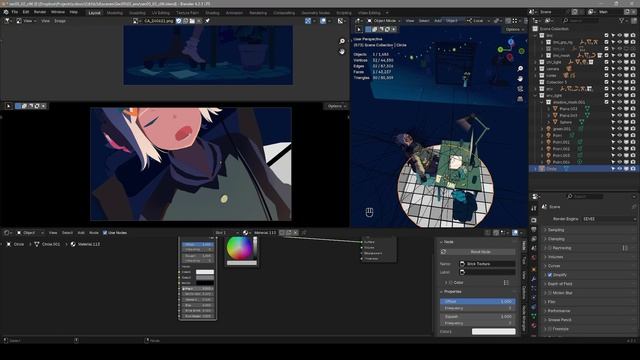Click the zoom magnifier in the 3D viewport

tap(520, 69)
